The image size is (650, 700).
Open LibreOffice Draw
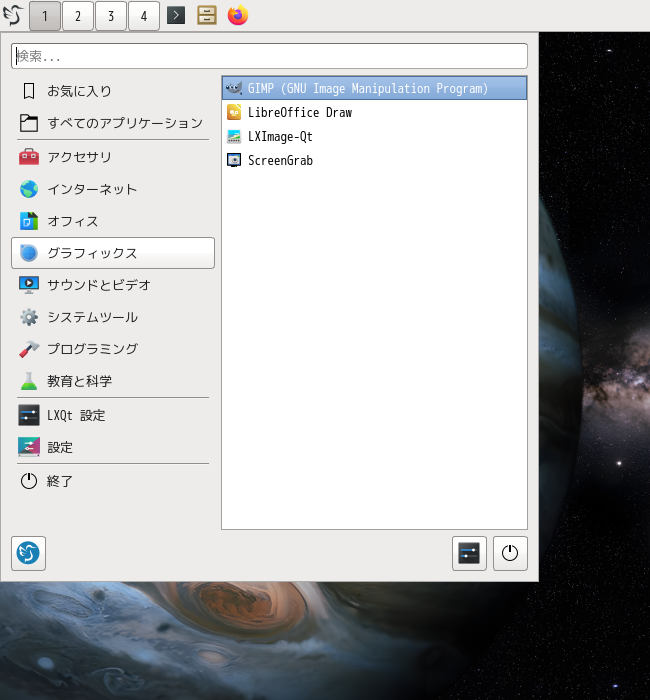tap(299, 113)
